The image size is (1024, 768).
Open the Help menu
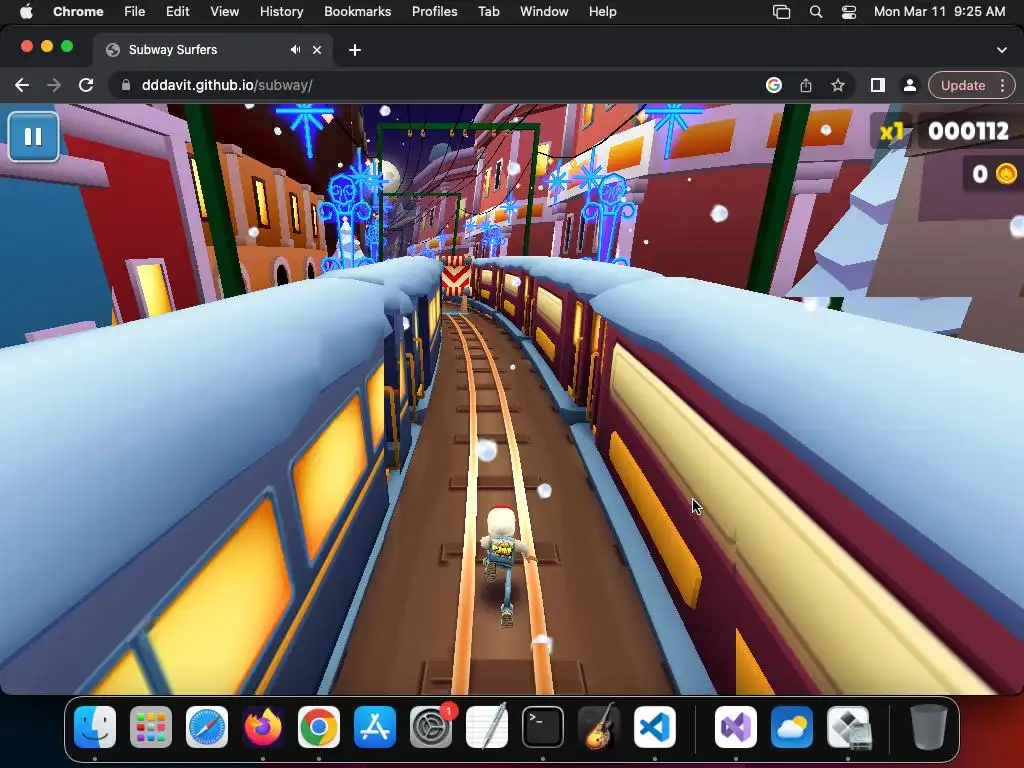coord(603,12)
